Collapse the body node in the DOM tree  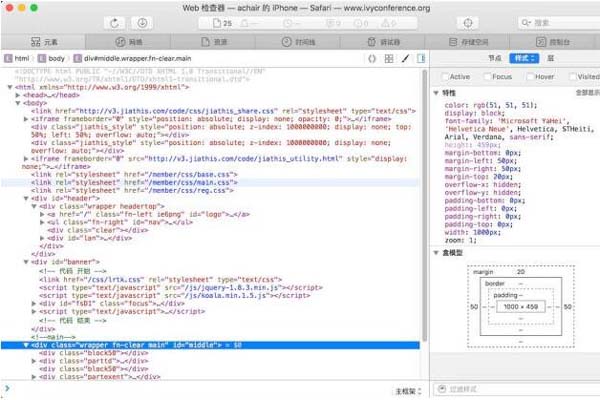(18, 103)
